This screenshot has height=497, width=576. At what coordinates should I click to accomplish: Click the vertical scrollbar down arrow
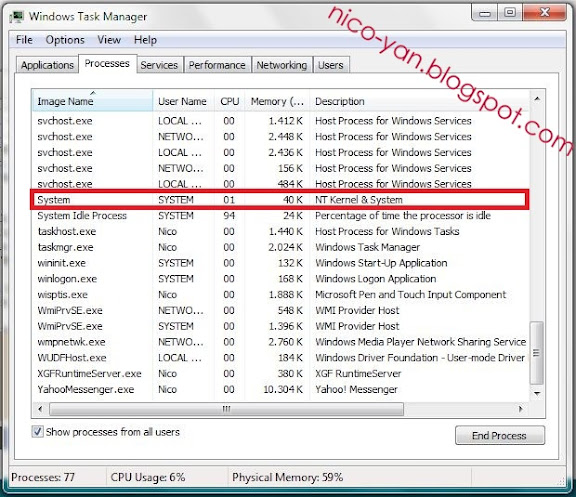(x=537, y=393)
